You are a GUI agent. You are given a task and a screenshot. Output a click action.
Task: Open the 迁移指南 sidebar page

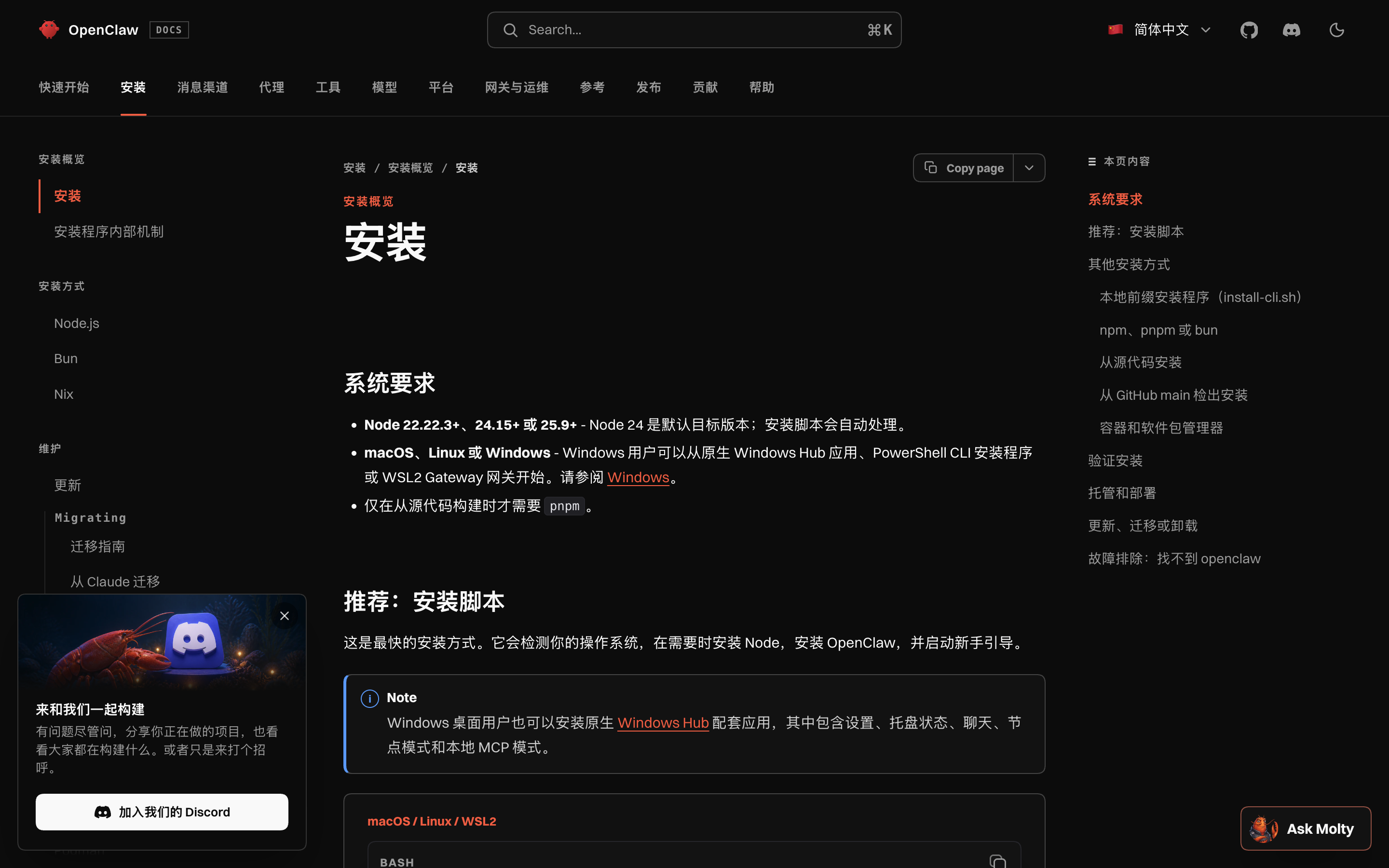(x=97, y=546)
